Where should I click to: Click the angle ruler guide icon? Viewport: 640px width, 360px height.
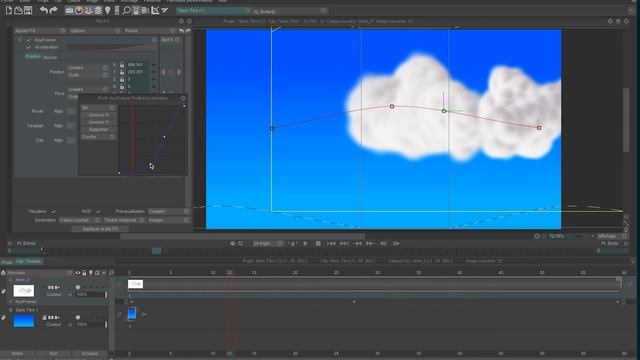coord(155,10)
